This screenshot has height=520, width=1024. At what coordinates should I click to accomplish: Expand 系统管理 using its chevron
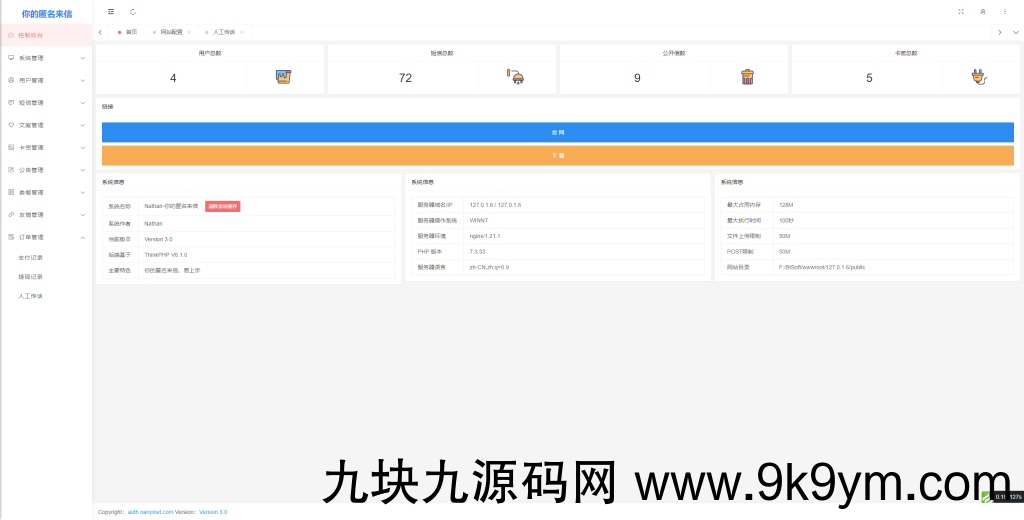[83, 58]
